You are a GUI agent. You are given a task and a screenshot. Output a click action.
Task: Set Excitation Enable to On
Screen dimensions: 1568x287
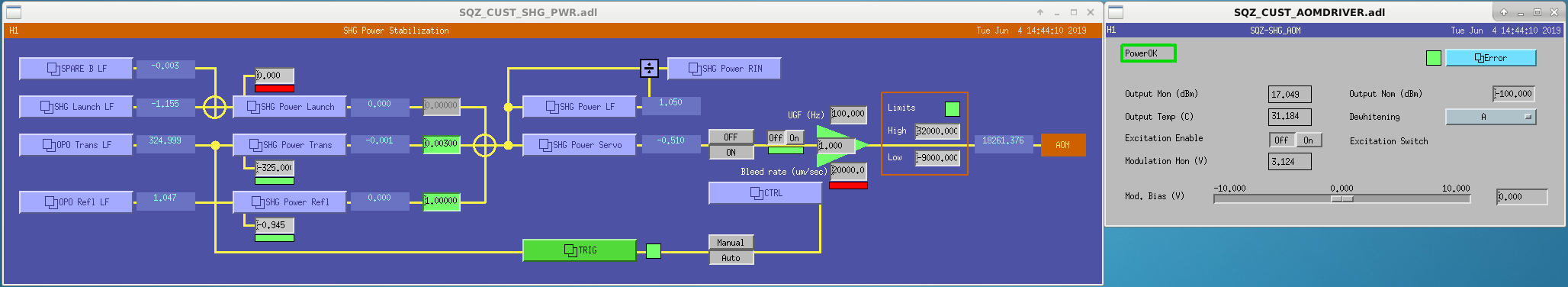click(1309, 140)
